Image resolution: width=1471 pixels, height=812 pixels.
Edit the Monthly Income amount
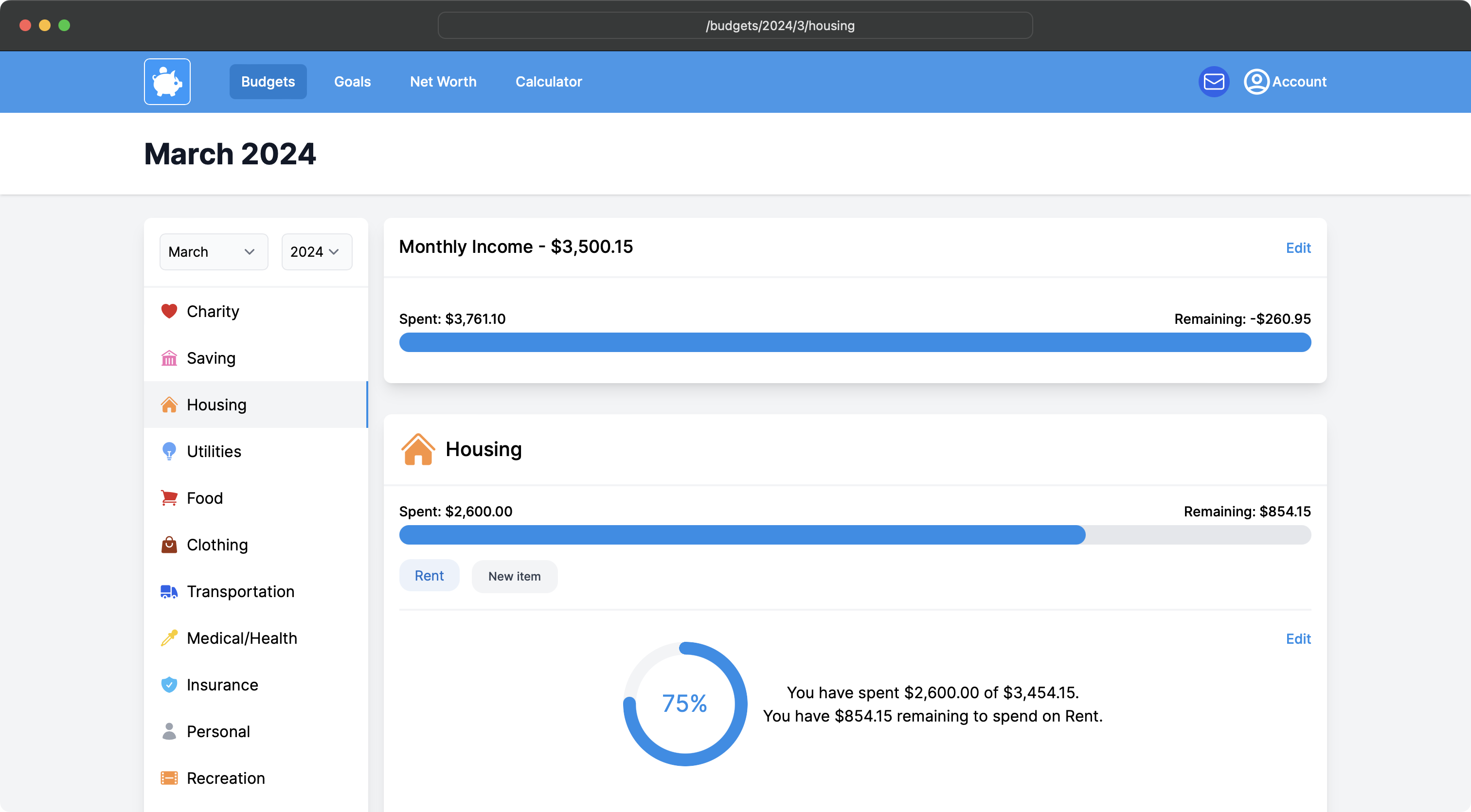pos(1297,247)
